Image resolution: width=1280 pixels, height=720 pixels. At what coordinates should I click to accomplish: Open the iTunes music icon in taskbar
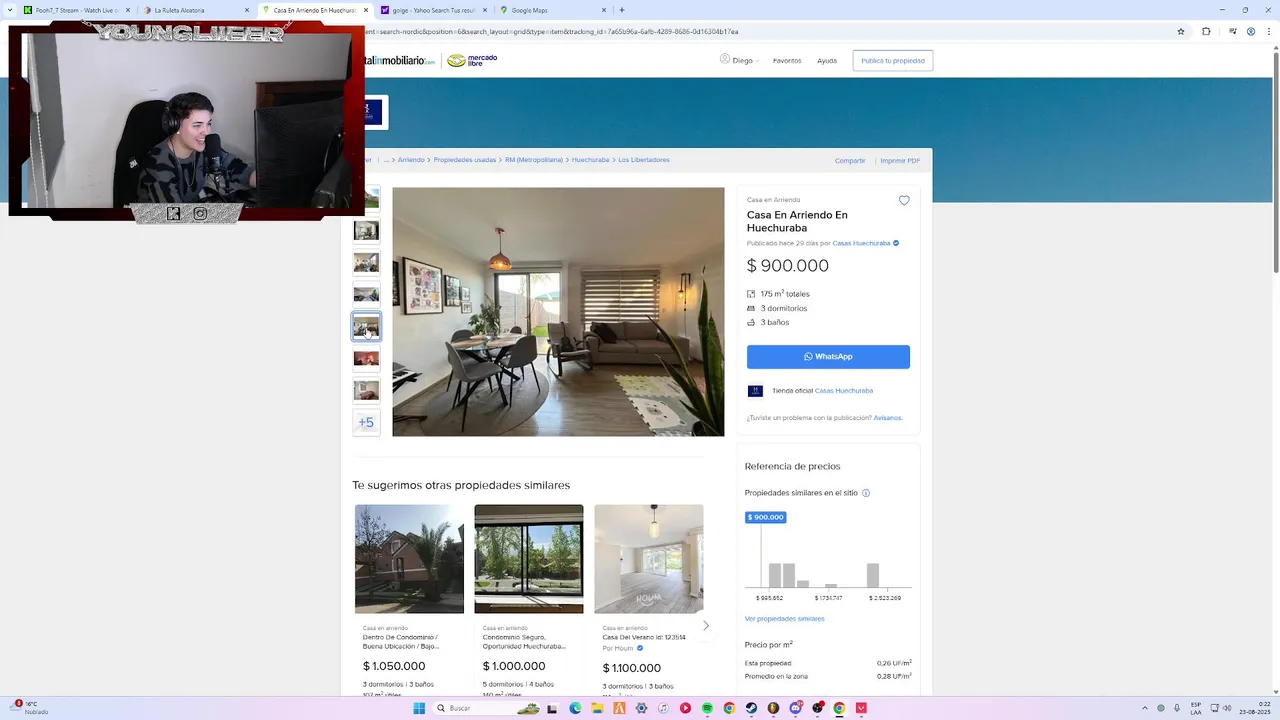point(663,708)
